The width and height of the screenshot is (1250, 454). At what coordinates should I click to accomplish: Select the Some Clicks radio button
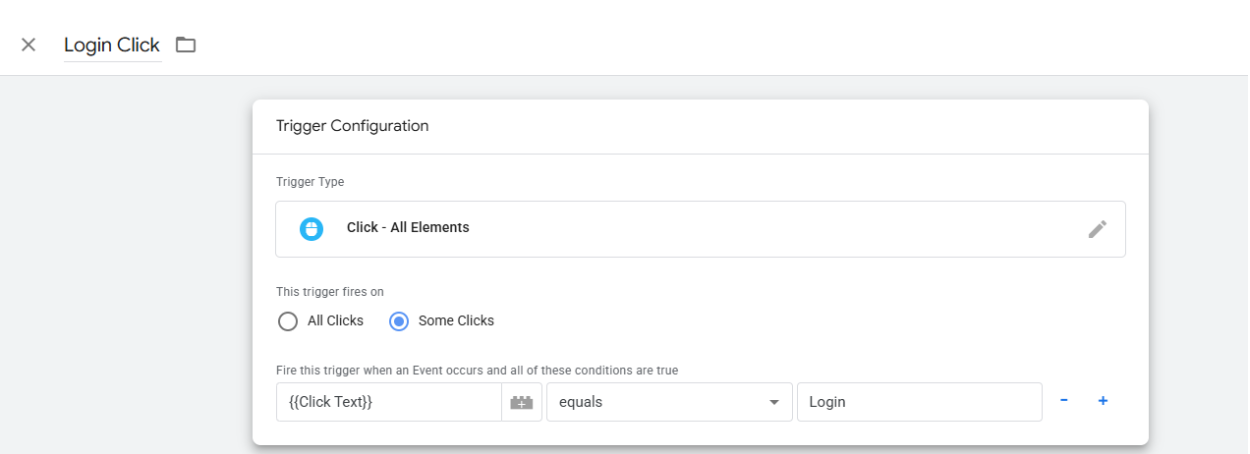399,321
